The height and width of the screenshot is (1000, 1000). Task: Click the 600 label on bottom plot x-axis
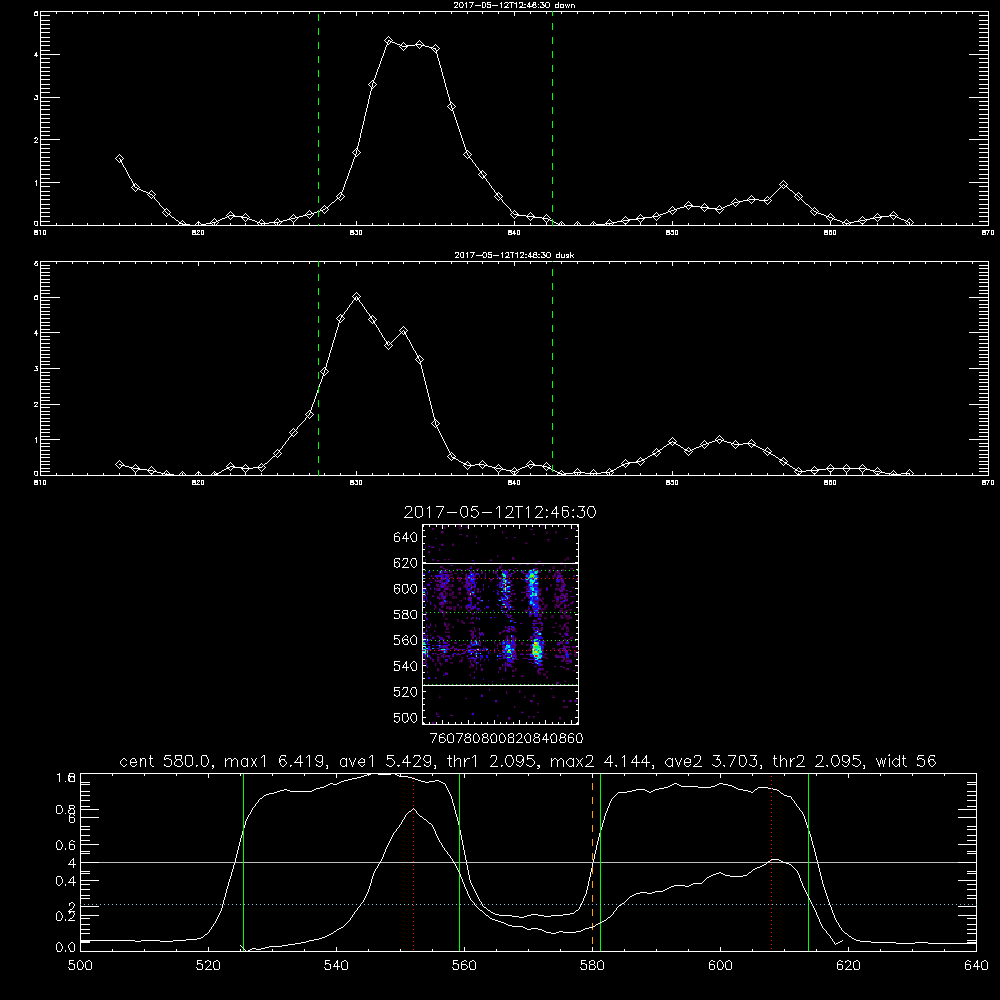[720, 966]
